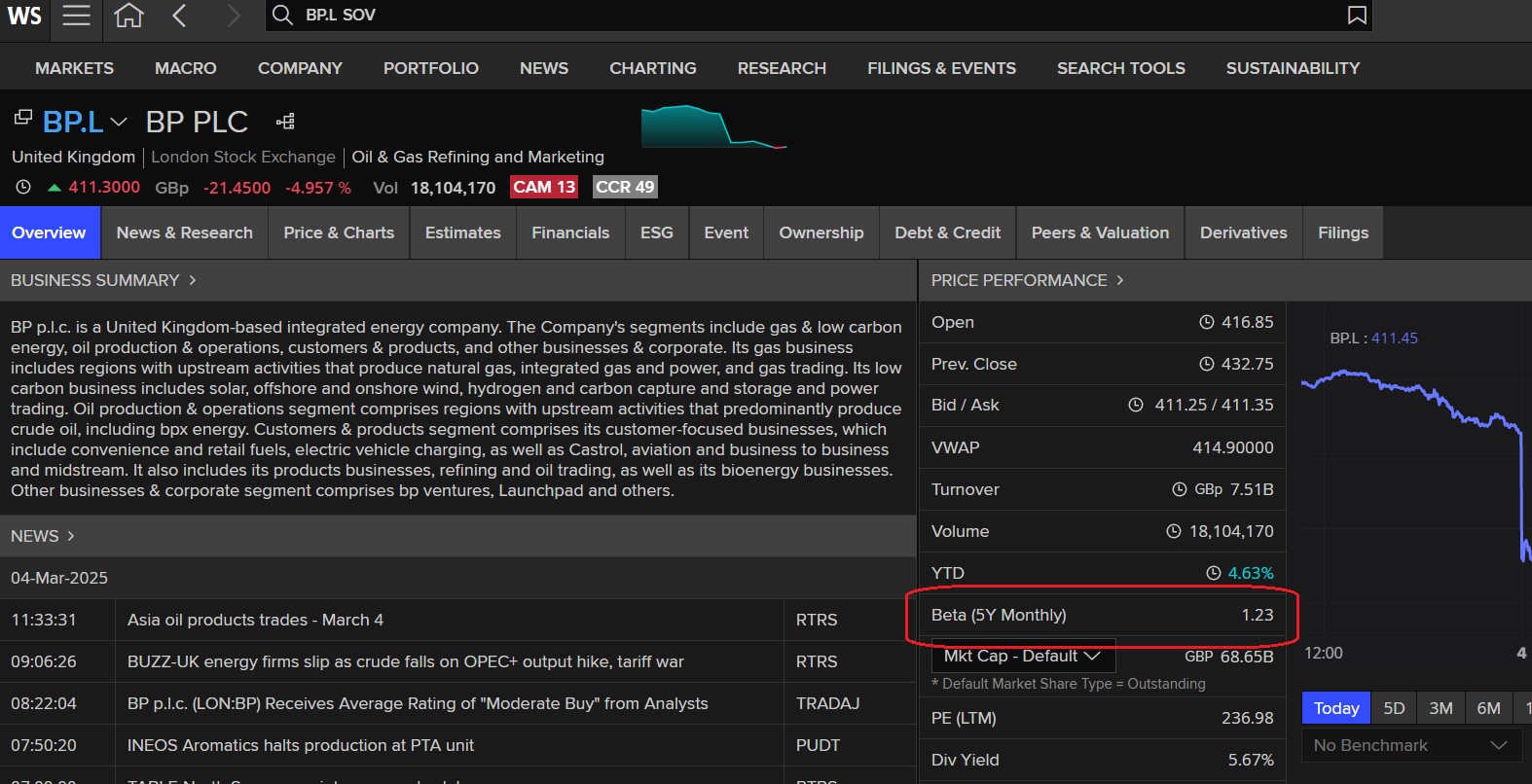Select the Today chart range
This screenshot has width=1532, height=784.
click(x=1335, y=708)
